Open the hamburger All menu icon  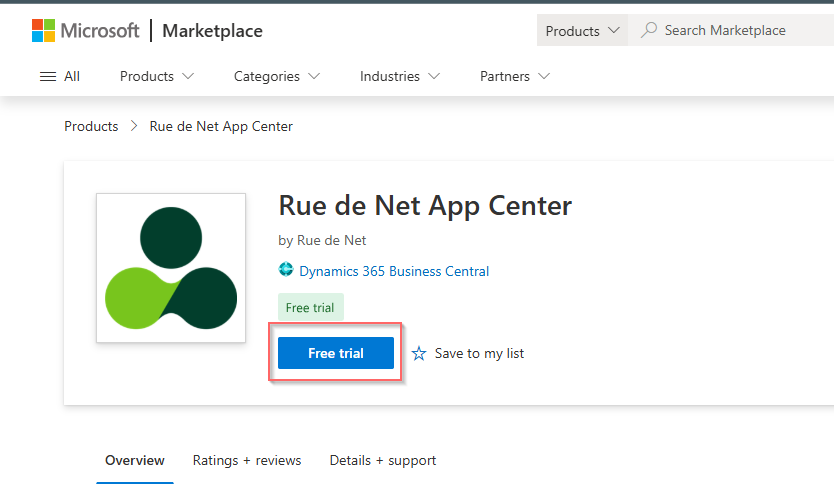[x=48, y=76]
